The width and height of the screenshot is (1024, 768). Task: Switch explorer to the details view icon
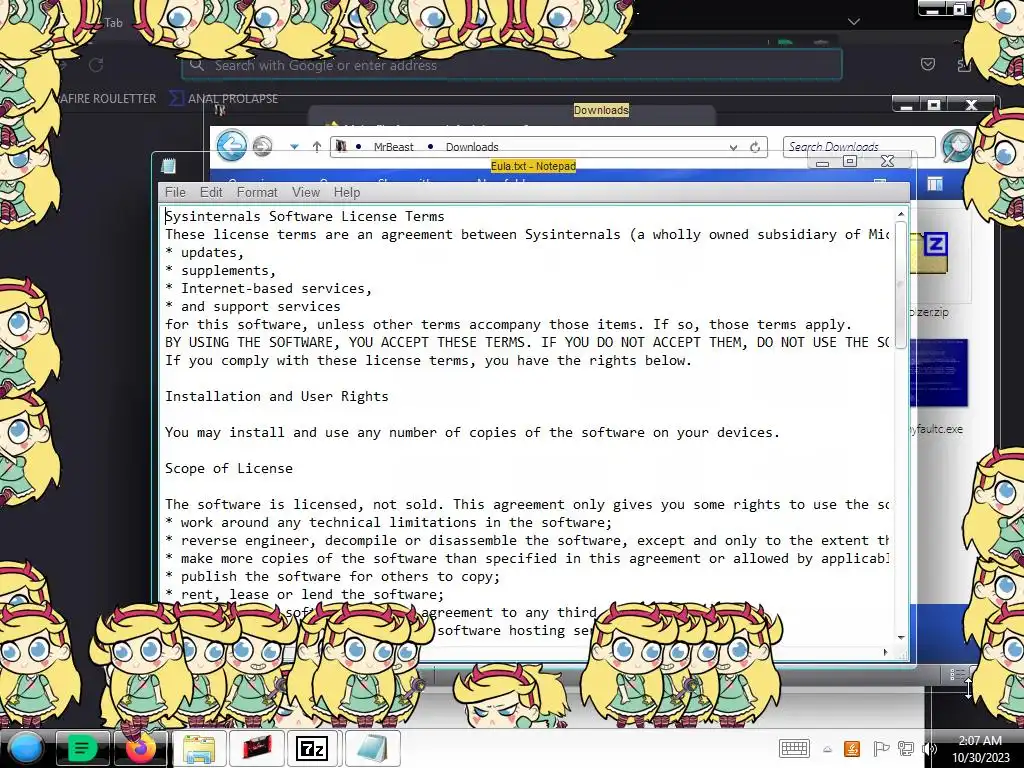tap(957, 674)
